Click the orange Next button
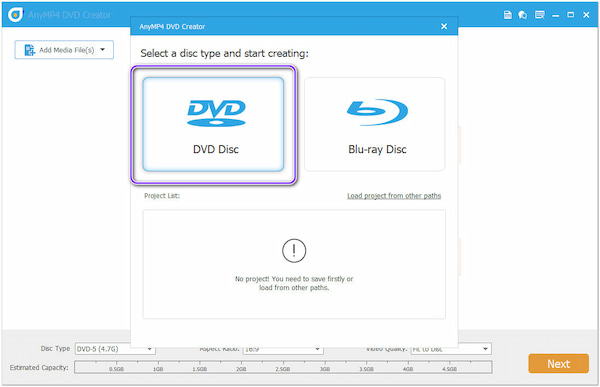 [558, 364]
